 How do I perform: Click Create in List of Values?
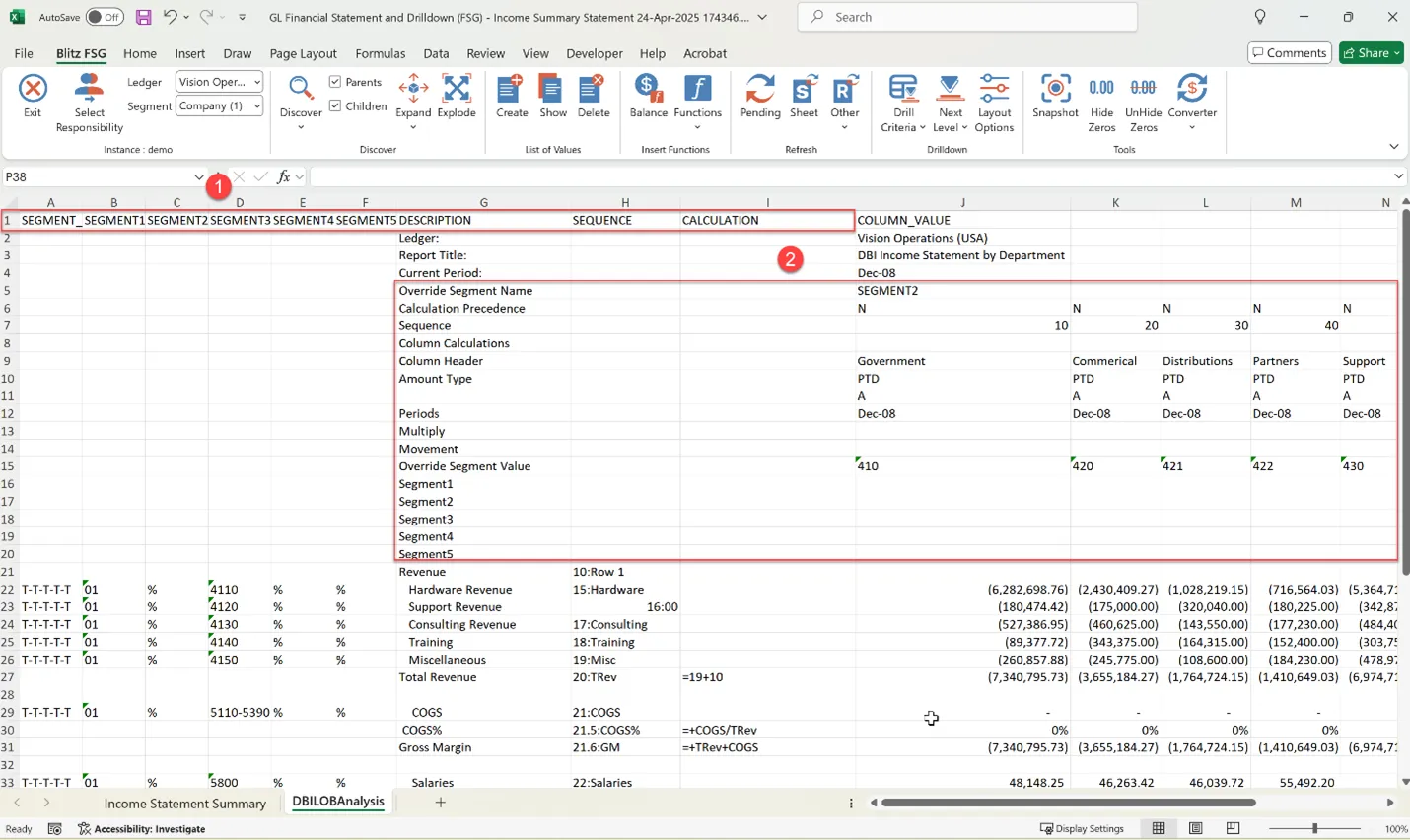pos(512,97)
